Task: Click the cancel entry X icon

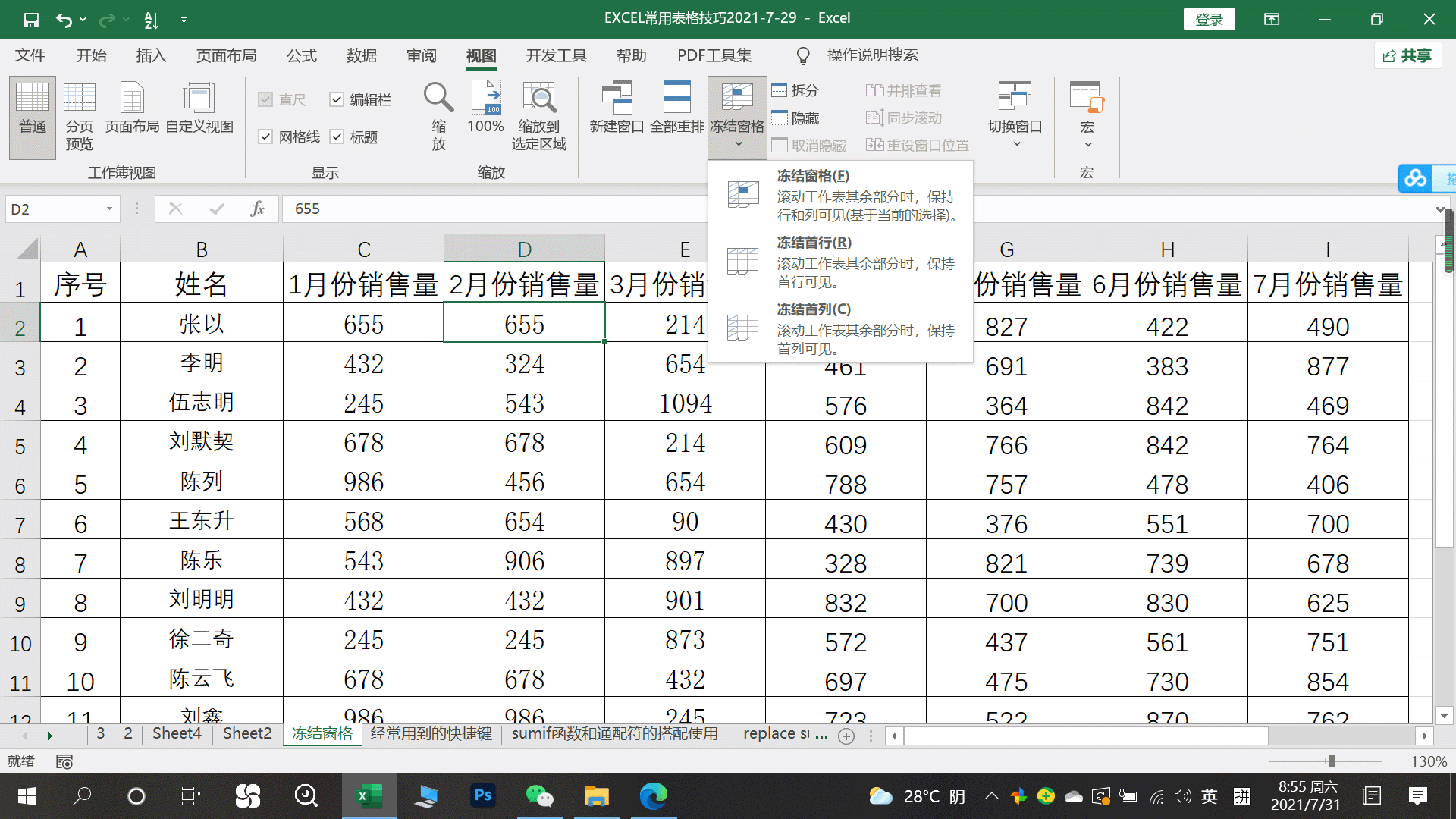Action: [x=175, y=209]
